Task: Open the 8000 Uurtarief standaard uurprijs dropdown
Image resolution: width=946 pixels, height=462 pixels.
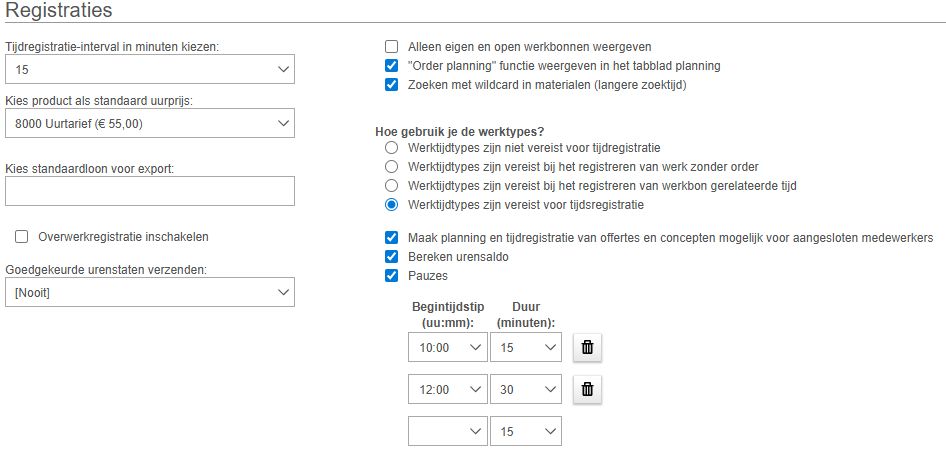Action: tap(150, 123)
